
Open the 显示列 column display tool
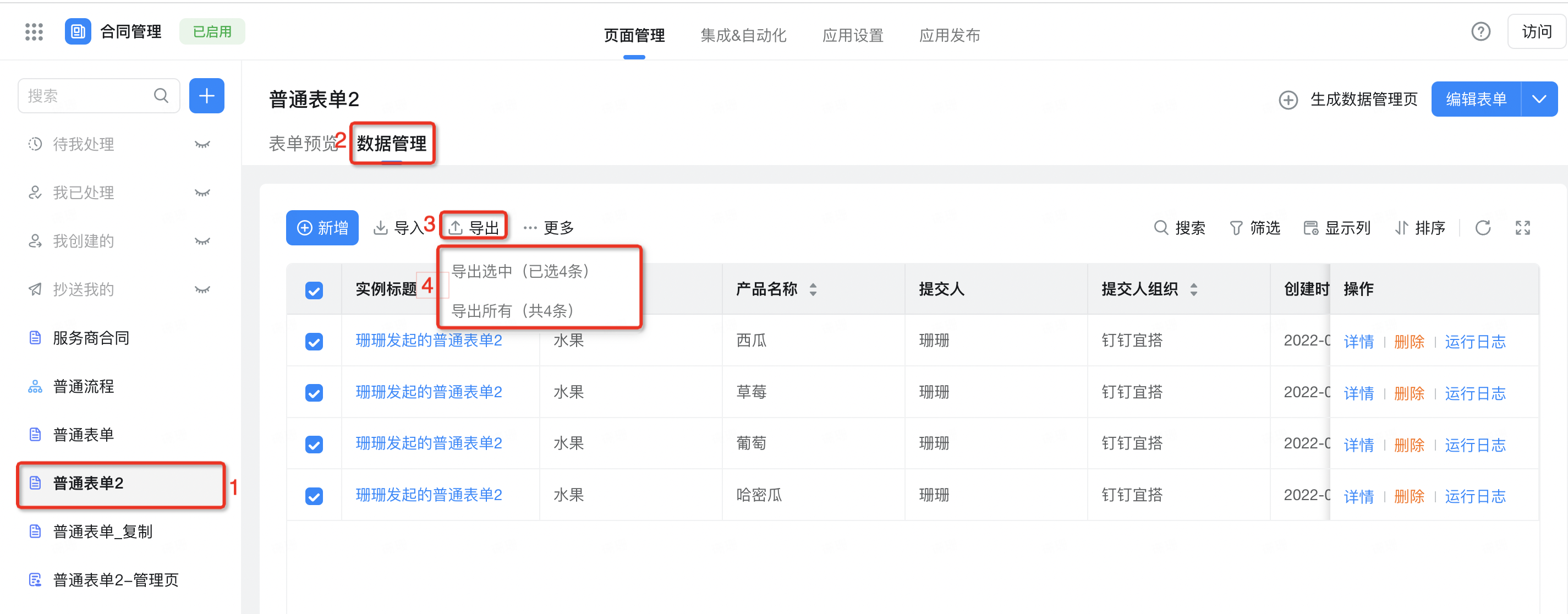[1337, 228]
